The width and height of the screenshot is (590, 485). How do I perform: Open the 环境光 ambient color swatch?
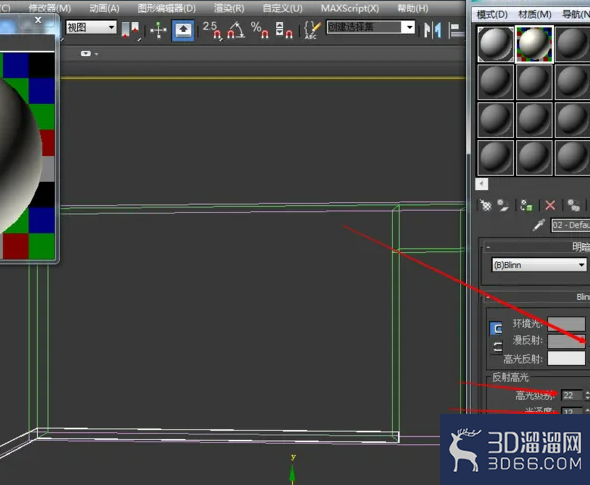[x=566, y=324]
